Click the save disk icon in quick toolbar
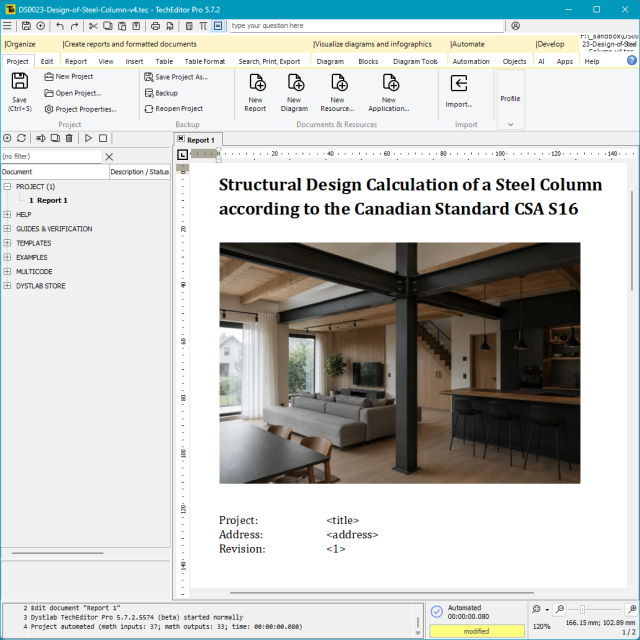 (26, 26)
